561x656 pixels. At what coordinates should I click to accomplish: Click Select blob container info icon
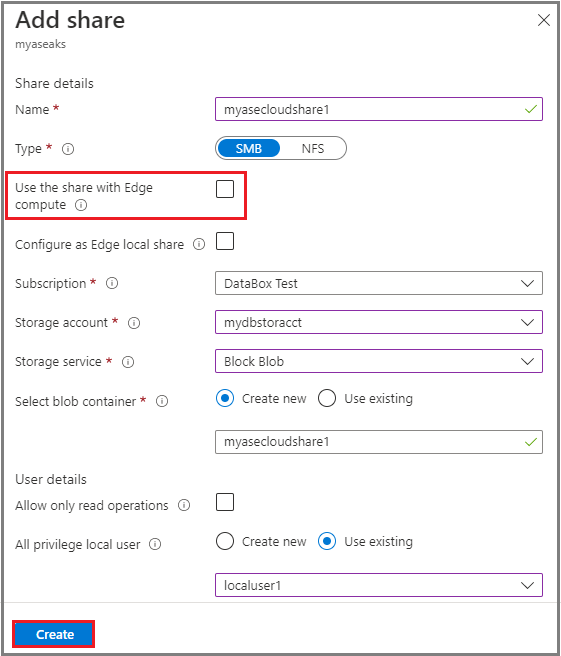(x=162, y=401)
